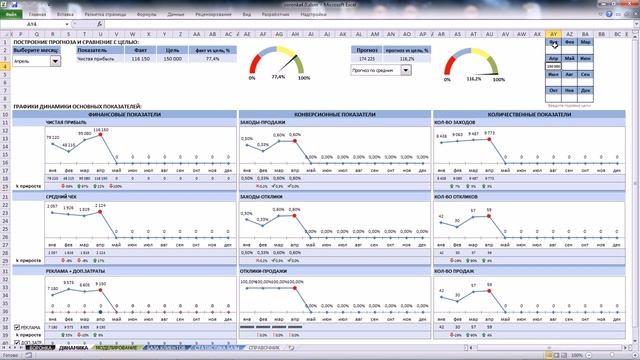Image resolution: width=640 pixels, height=360 pixels.
Task: Toggle the ДОП.ЗАТР checkbox
Action: [17, 342]
